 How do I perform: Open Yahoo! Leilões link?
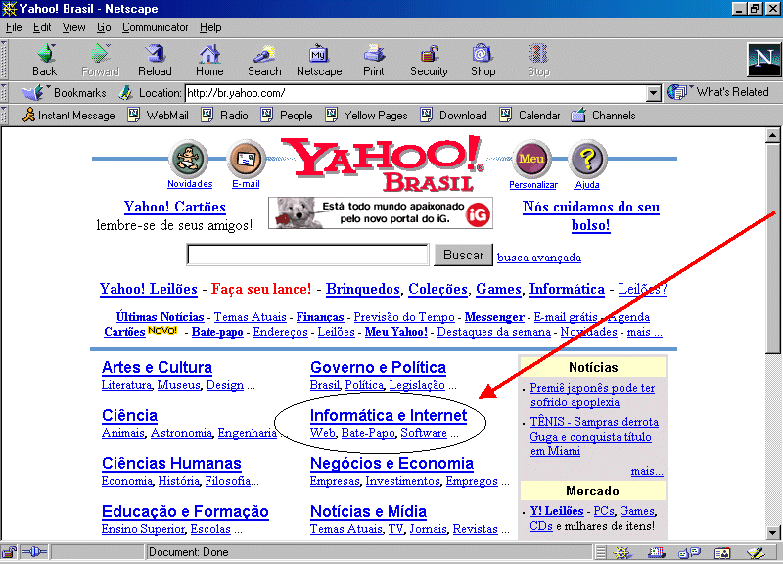(x=149, y=289)
